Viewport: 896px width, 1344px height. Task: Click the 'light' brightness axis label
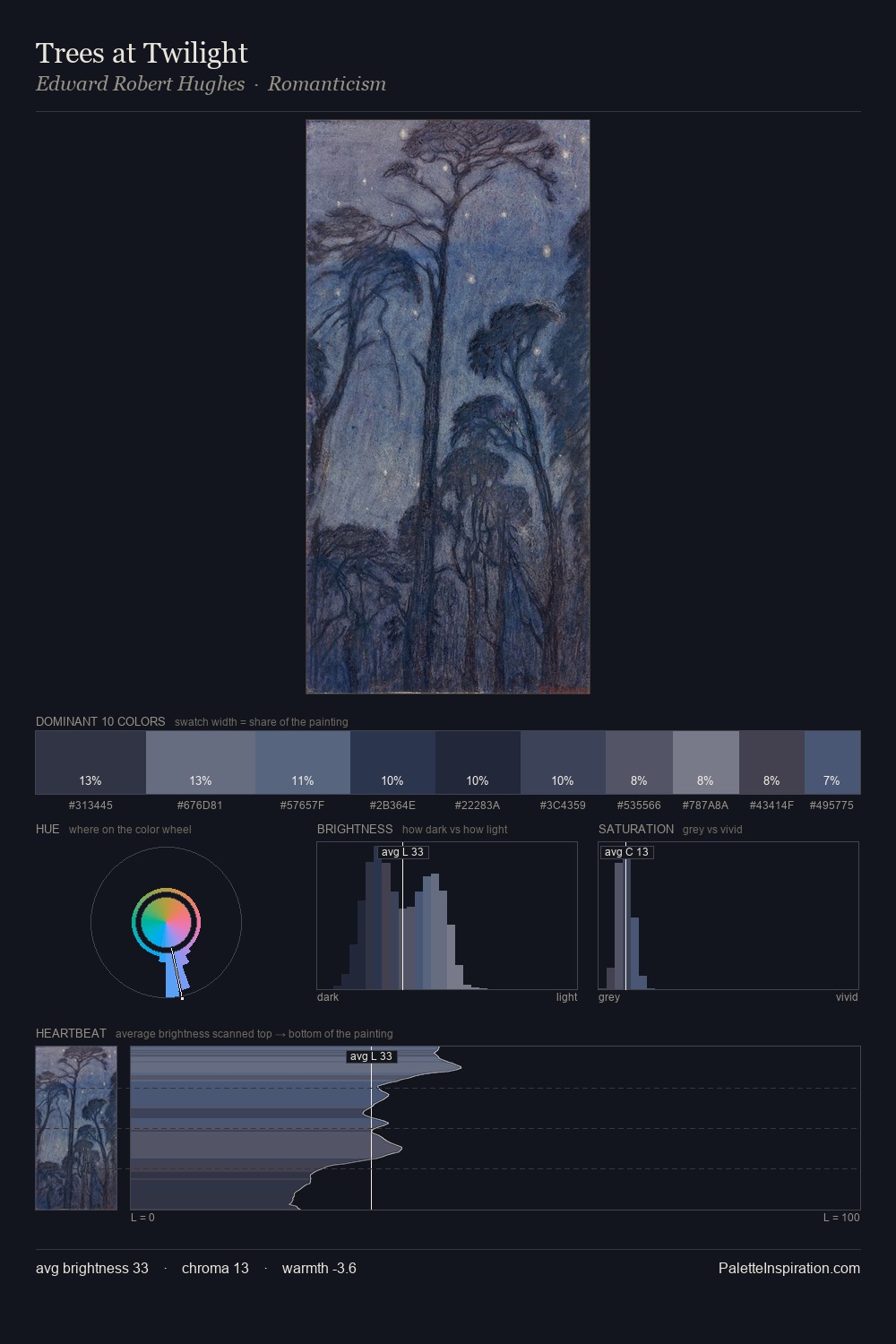pos(566,997)
